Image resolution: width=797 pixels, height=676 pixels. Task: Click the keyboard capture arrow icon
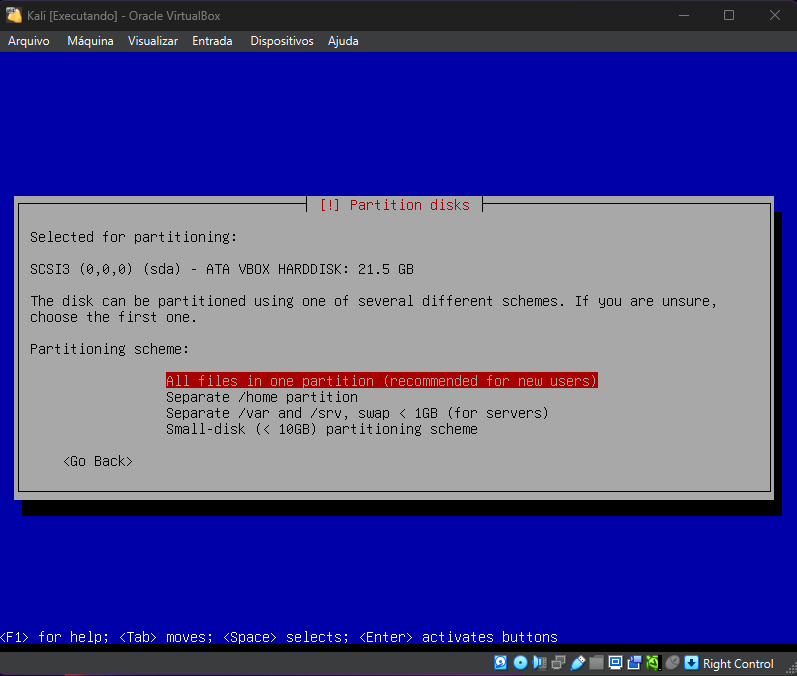[x=691, y=663]
